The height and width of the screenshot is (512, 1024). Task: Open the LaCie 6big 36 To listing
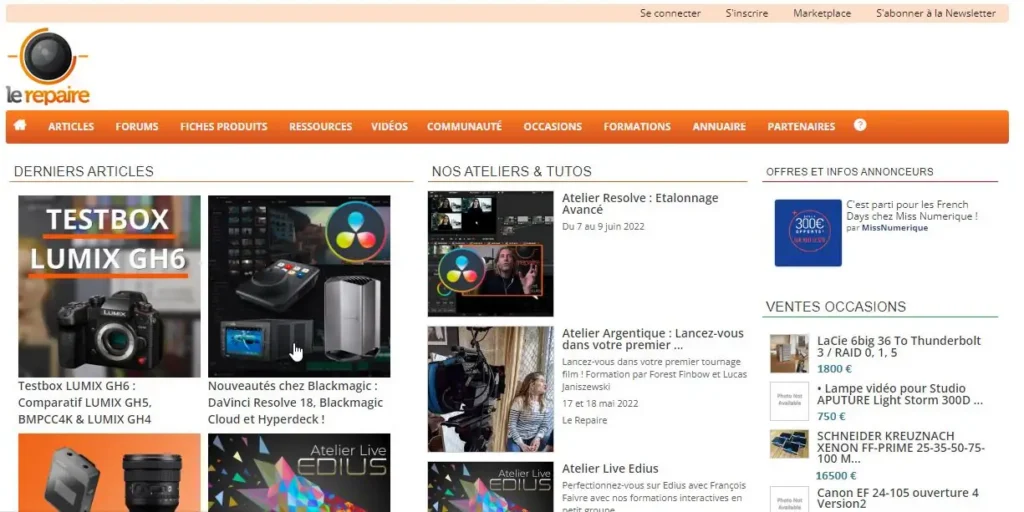899,347
